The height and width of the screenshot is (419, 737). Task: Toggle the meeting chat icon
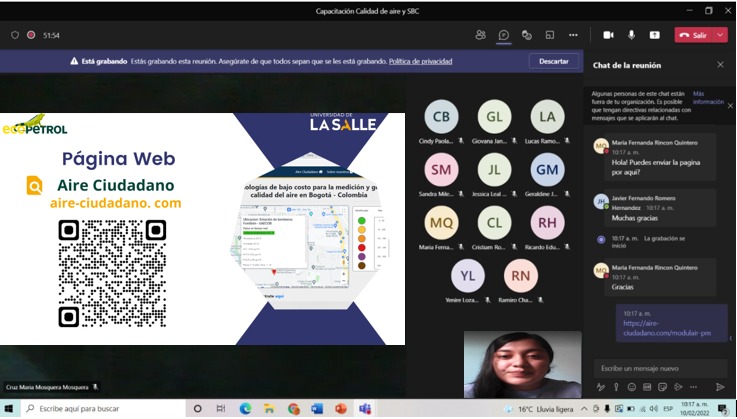coord(503,35)
